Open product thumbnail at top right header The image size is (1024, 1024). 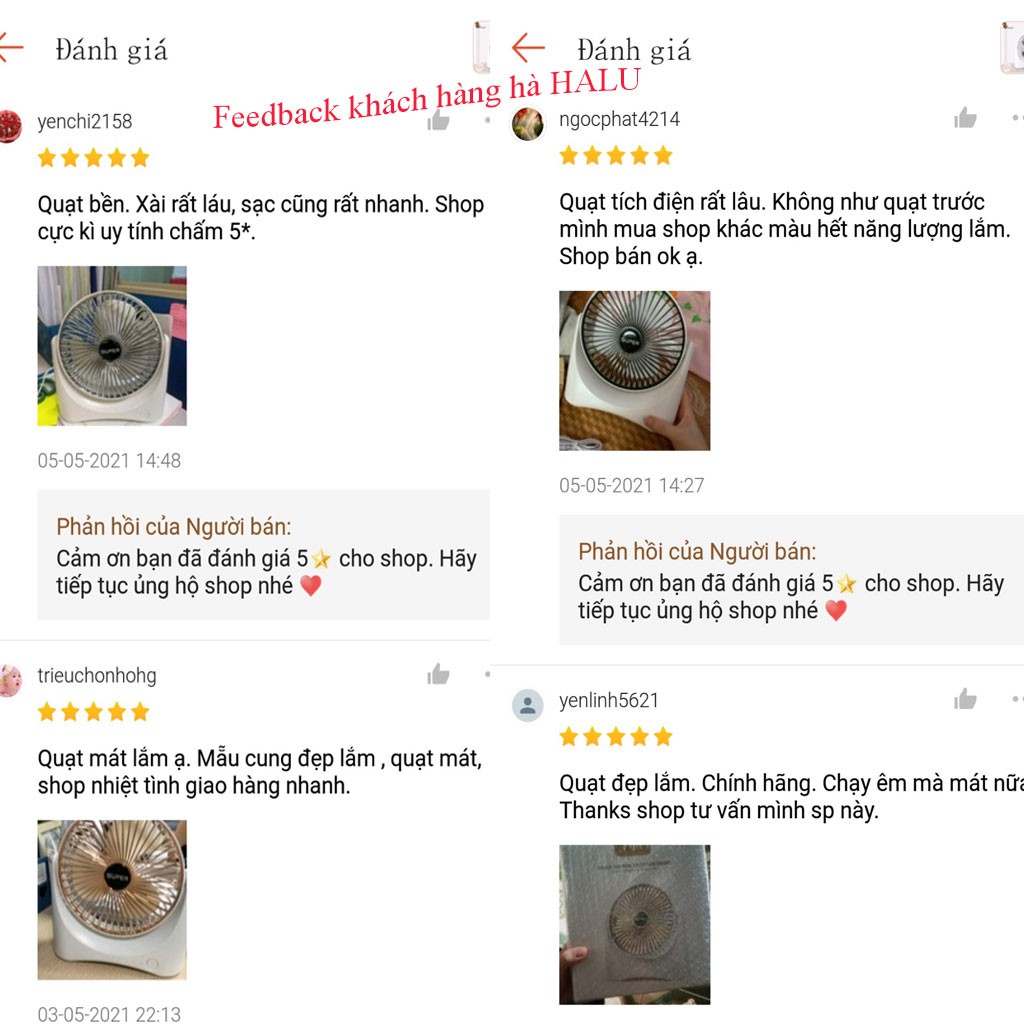pyautogui.click(x=1013, y=47)
